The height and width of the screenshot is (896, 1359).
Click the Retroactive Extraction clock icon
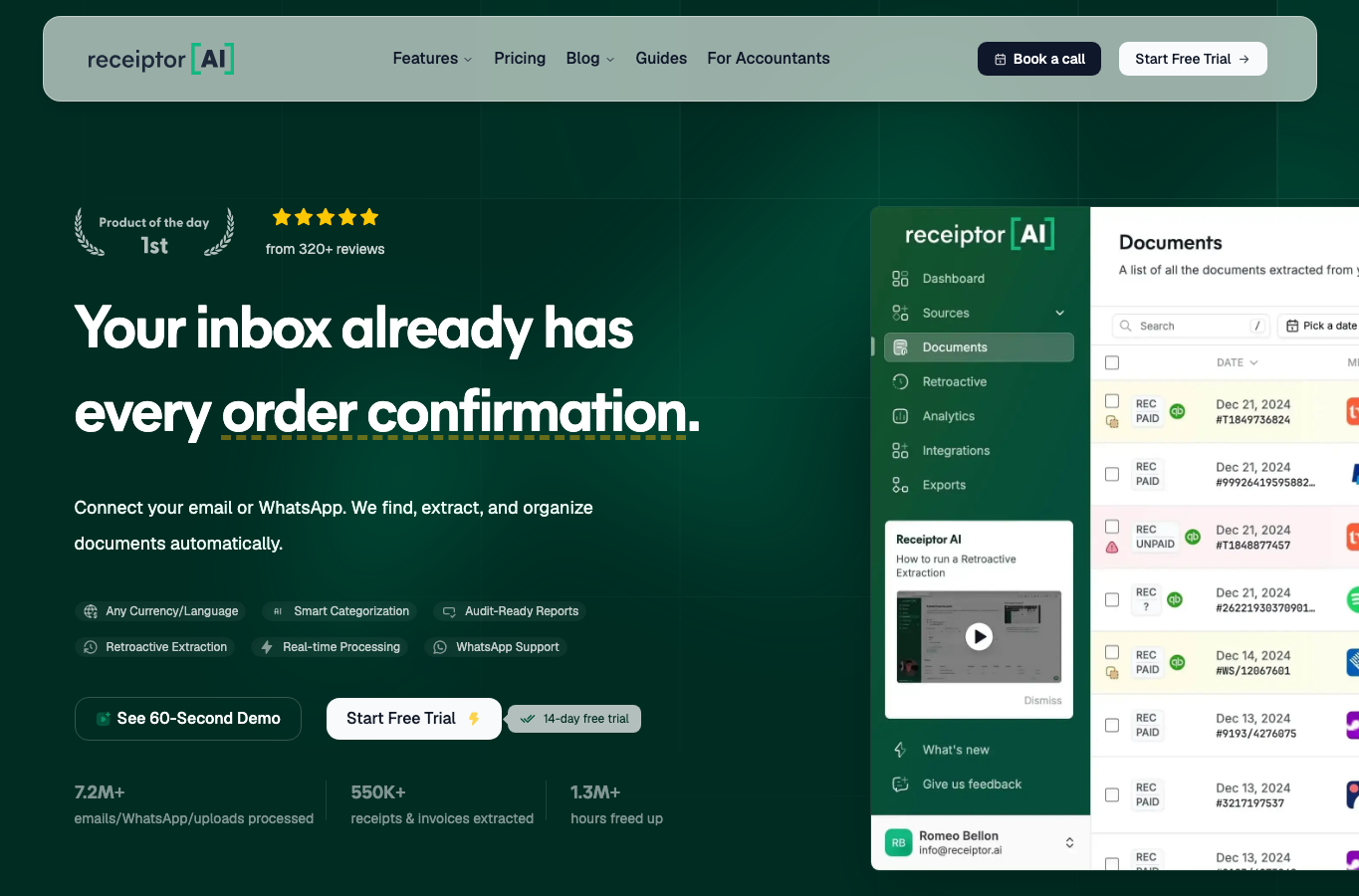(x=91, y=647)
